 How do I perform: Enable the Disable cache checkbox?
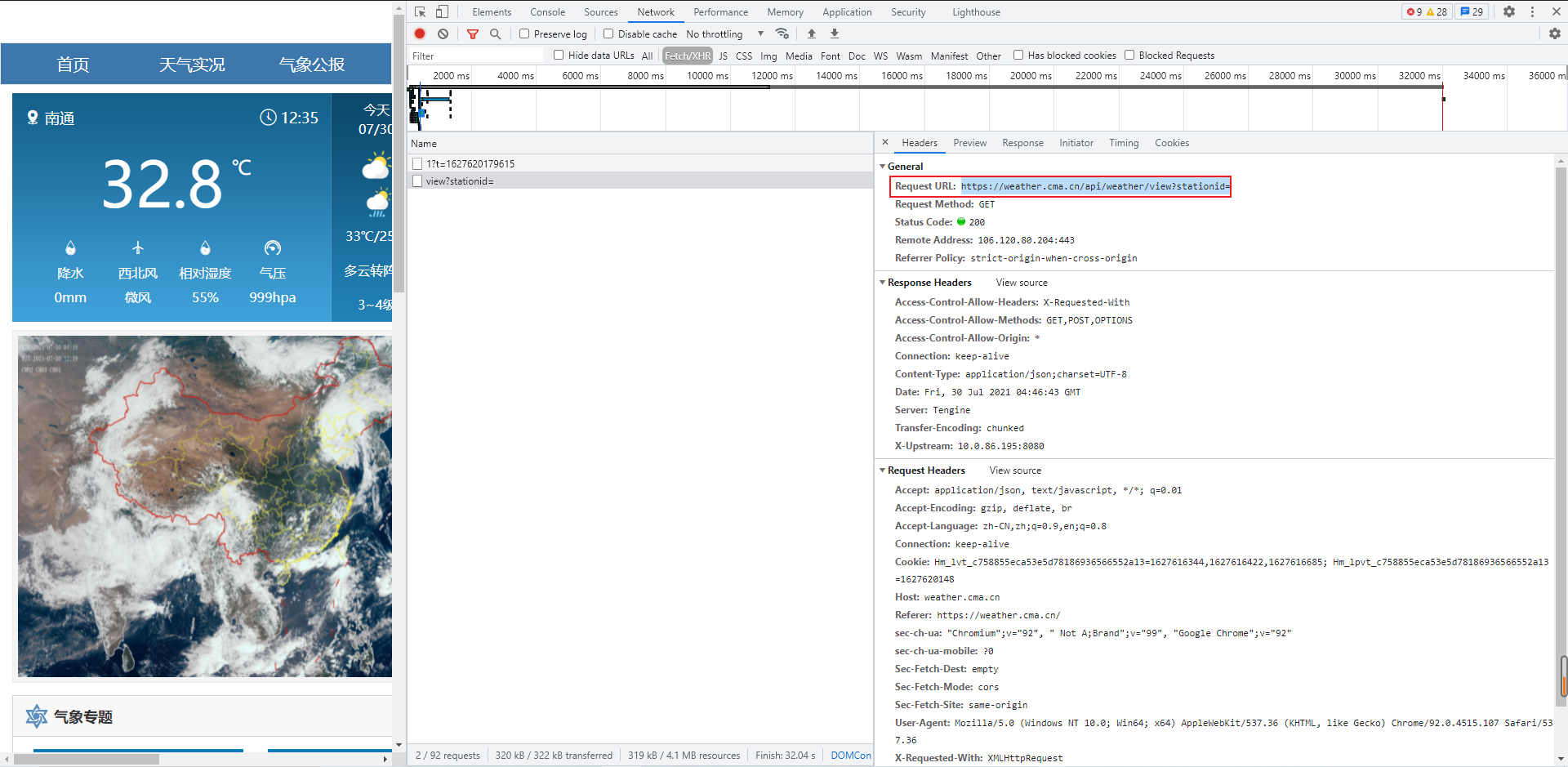608,33
